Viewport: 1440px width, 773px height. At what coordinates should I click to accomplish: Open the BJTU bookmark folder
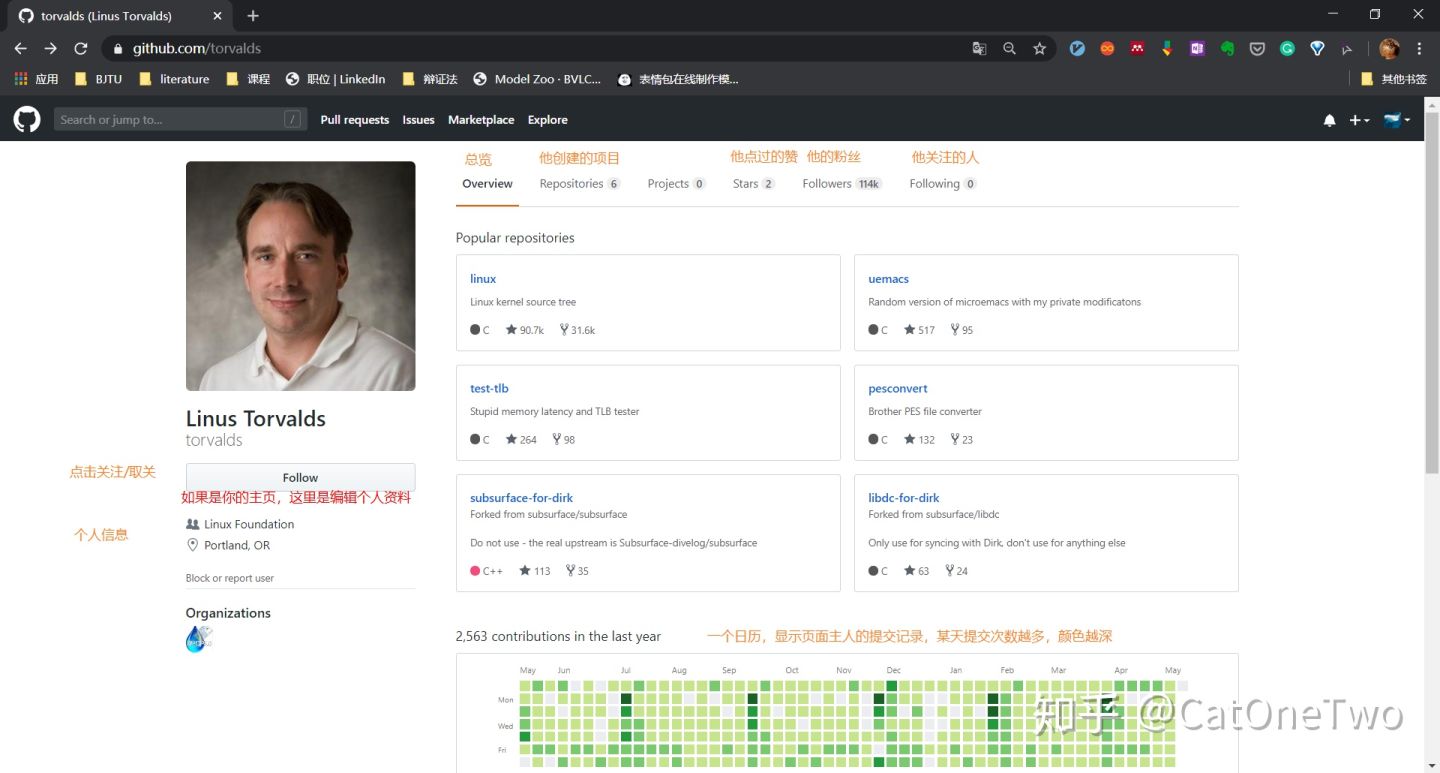click(98, 79)
